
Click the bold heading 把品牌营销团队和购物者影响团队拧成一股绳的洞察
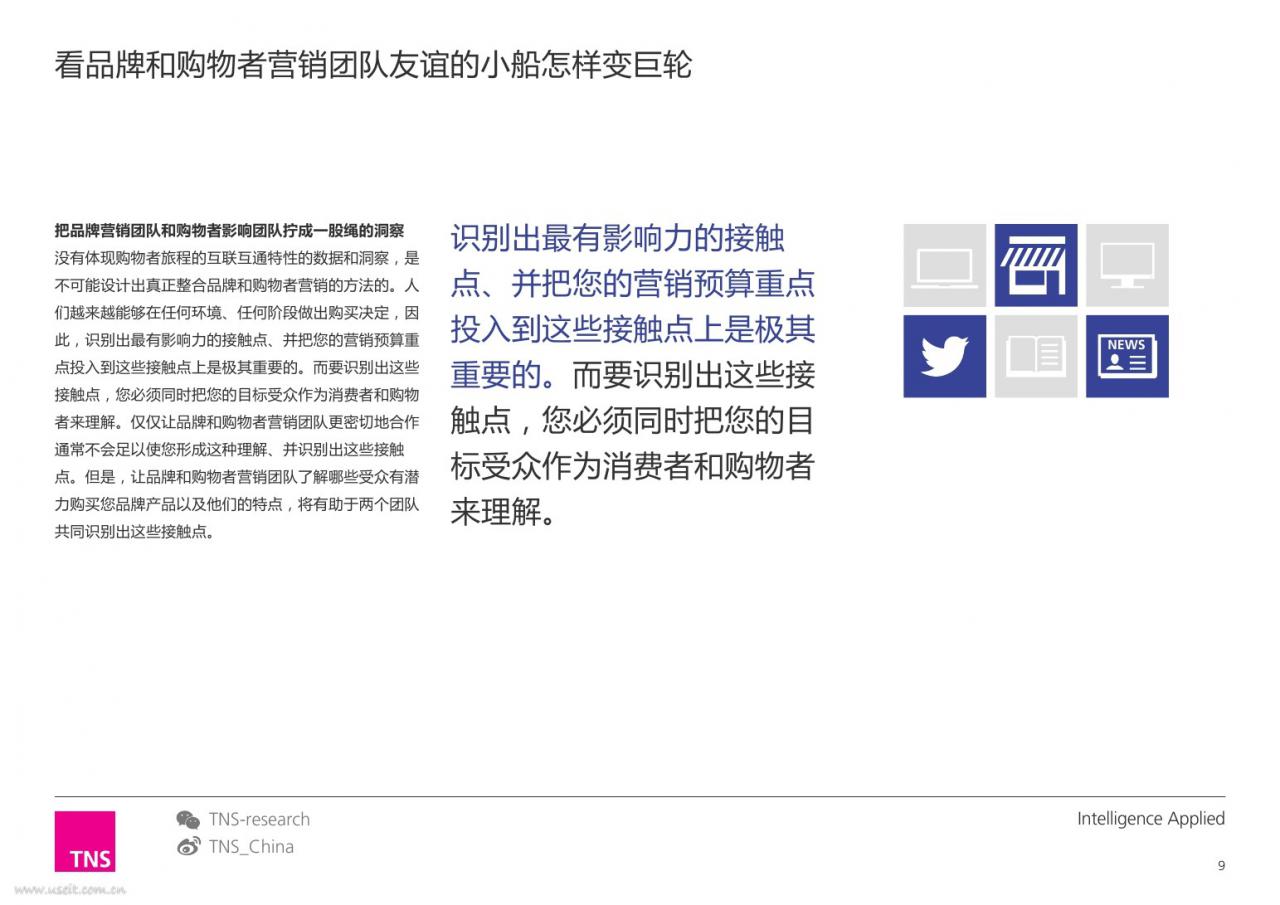click(x=229, y=230)
